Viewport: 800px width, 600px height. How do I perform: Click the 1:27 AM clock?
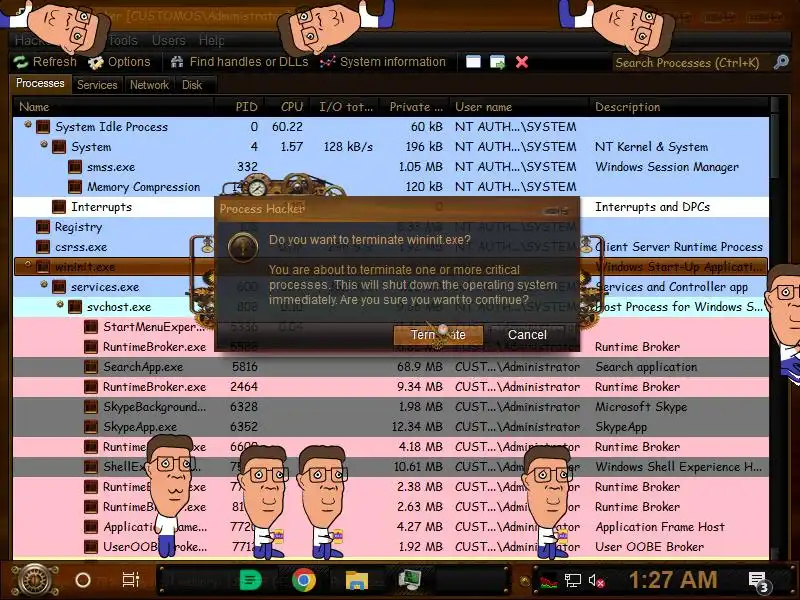pos(672,580)
